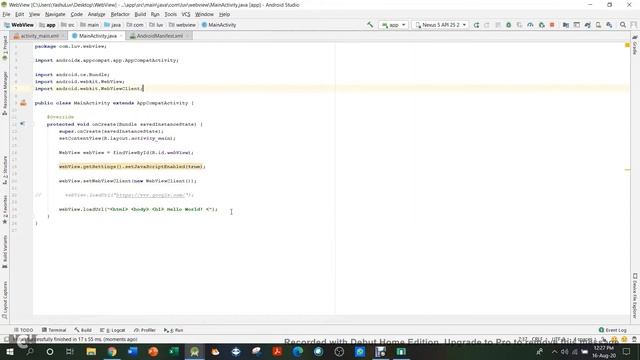
Task: Open the Refactor menu
Action: tap(120, 14)
